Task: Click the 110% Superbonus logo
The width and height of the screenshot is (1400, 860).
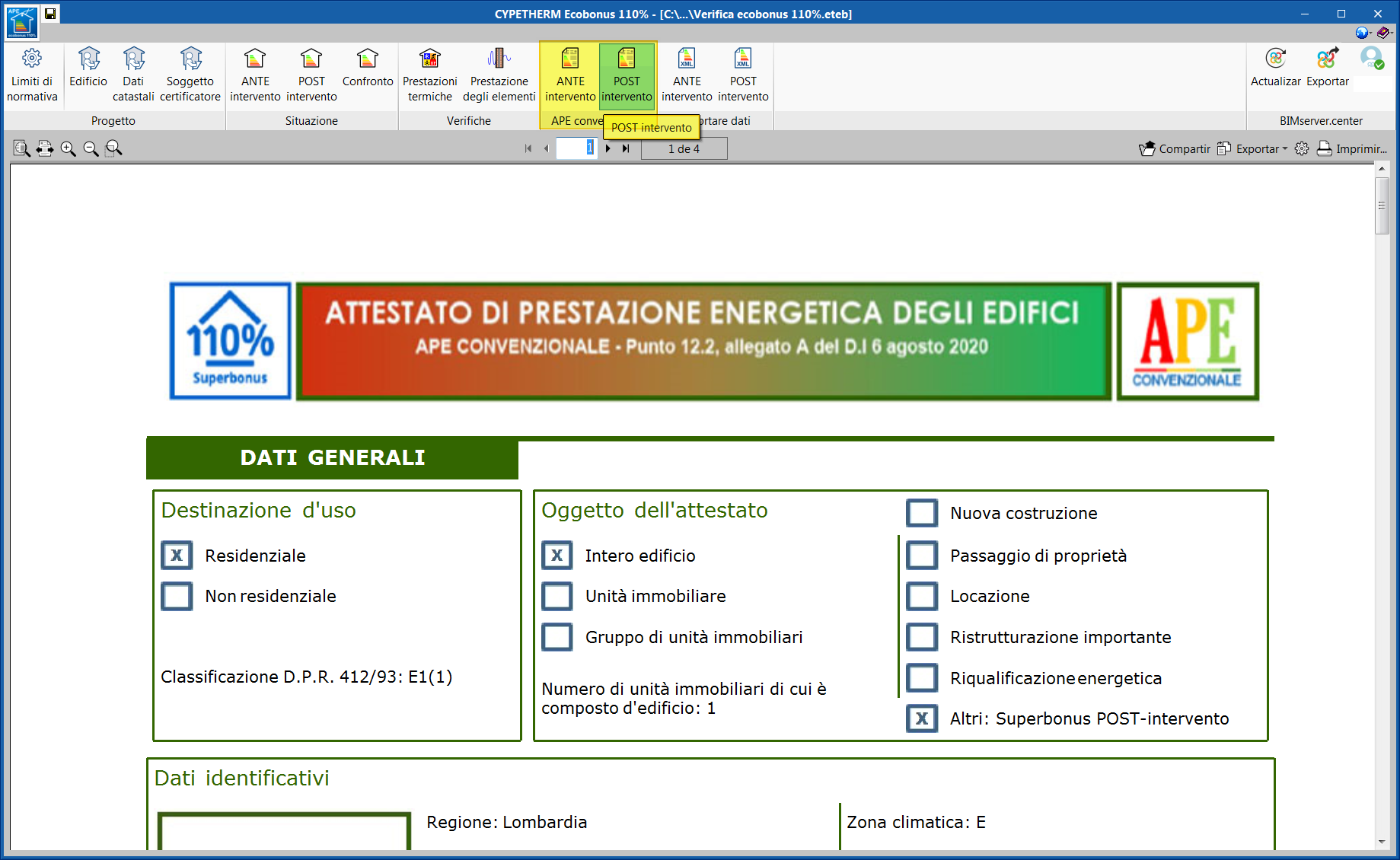Action: click(x=231, y=341)
